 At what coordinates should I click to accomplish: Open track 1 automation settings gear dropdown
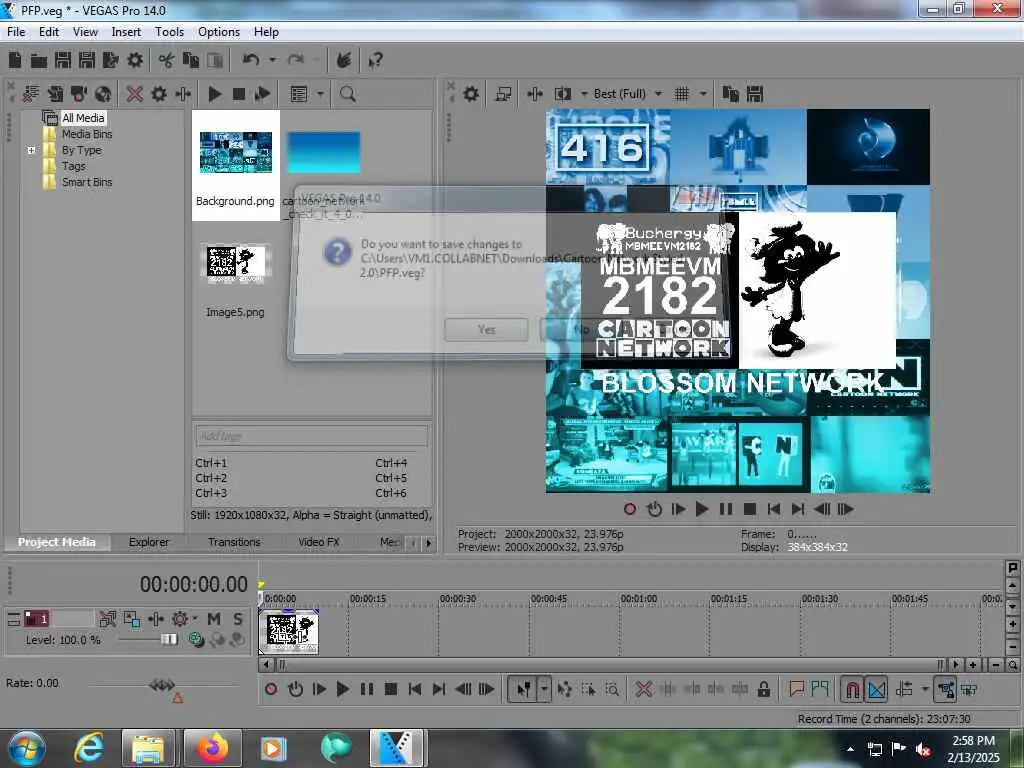(x=183, y=618)
